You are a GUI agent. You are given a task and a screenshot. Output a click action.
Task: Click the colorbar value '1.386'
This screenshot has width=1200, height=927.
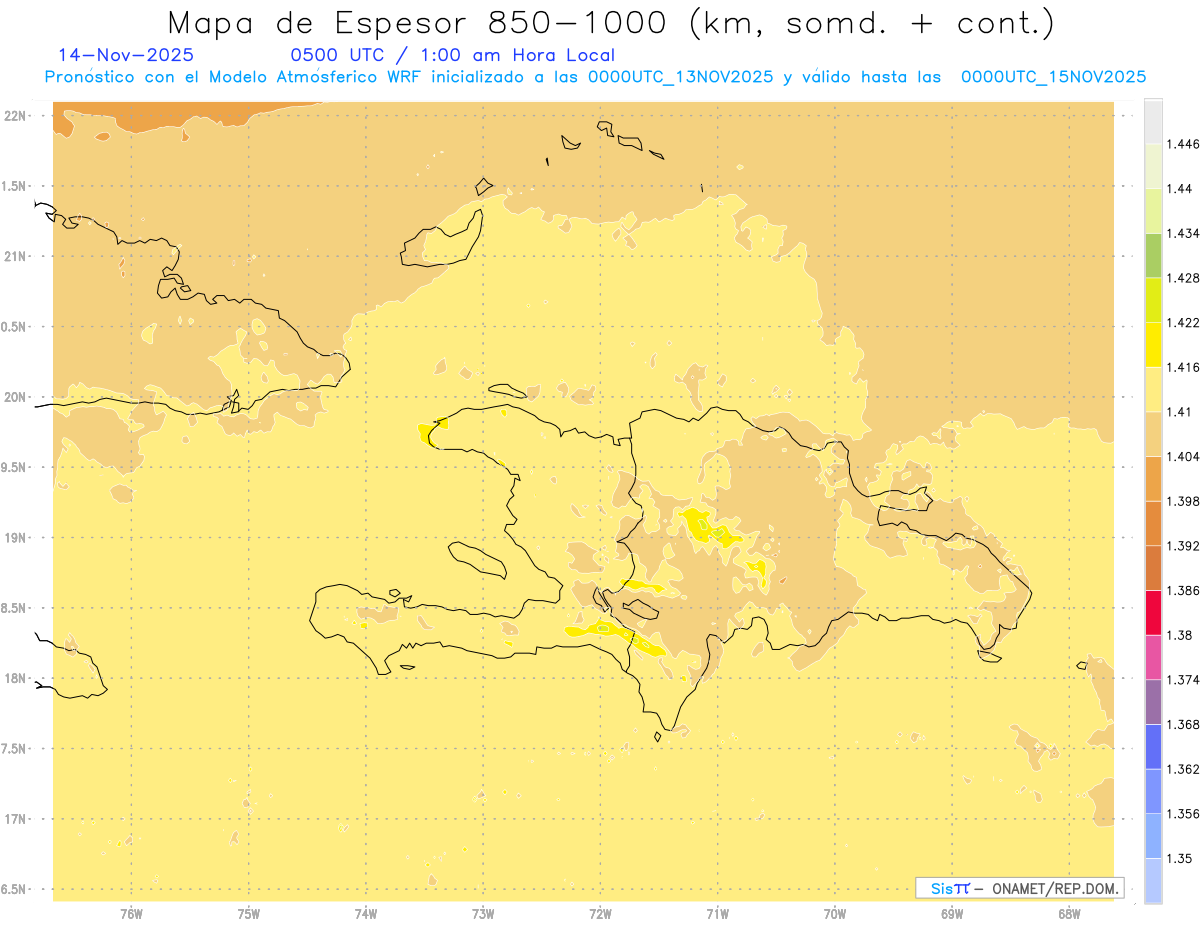tap(1183, 590)
